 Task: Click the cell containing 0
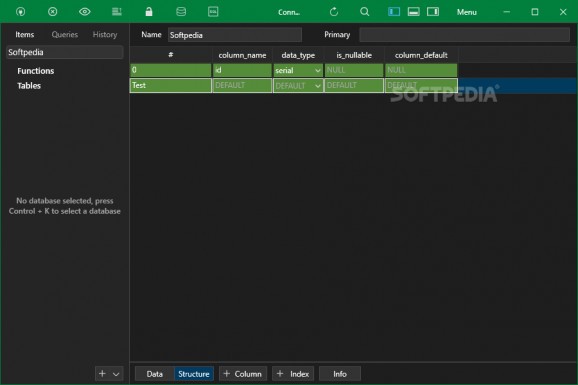[171, 70]
